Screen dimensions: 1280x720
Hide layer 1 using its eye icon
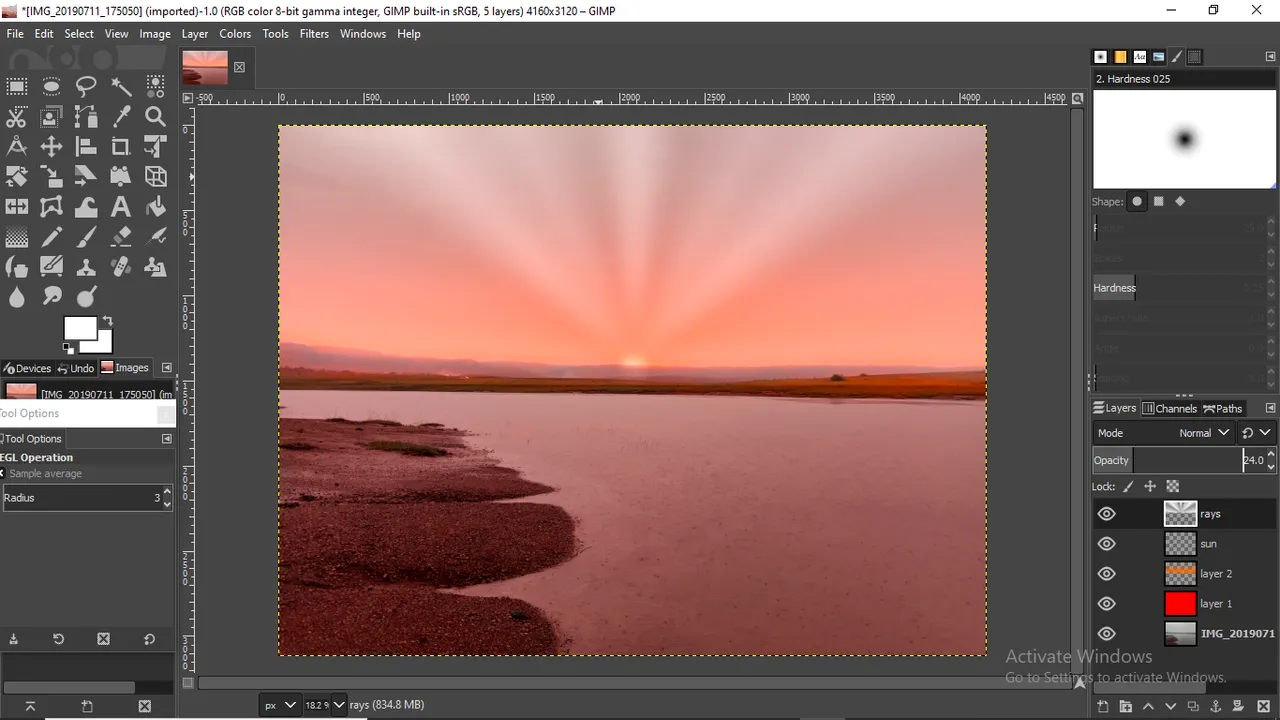tap(1106, 604)
